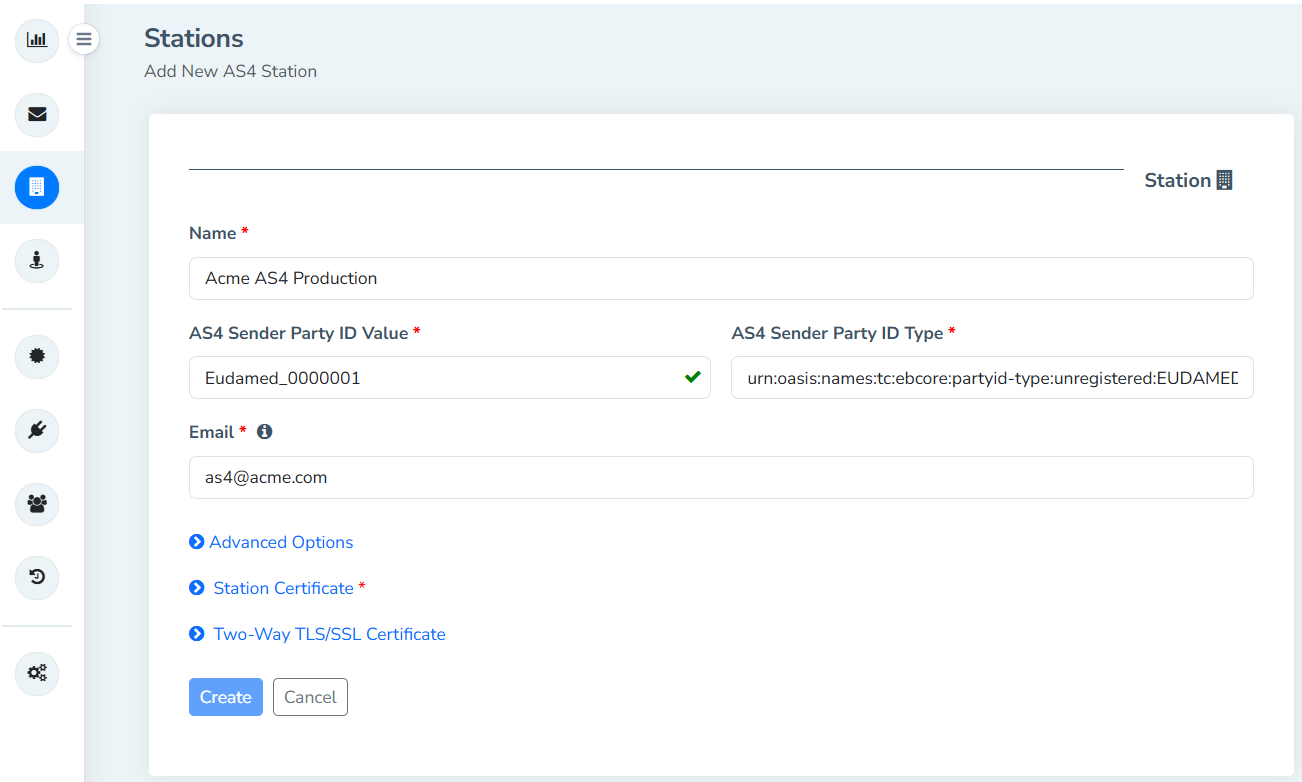The image size is (1302, 782).
Task: Open the partners street-view person icon
Action: point(37,261)
